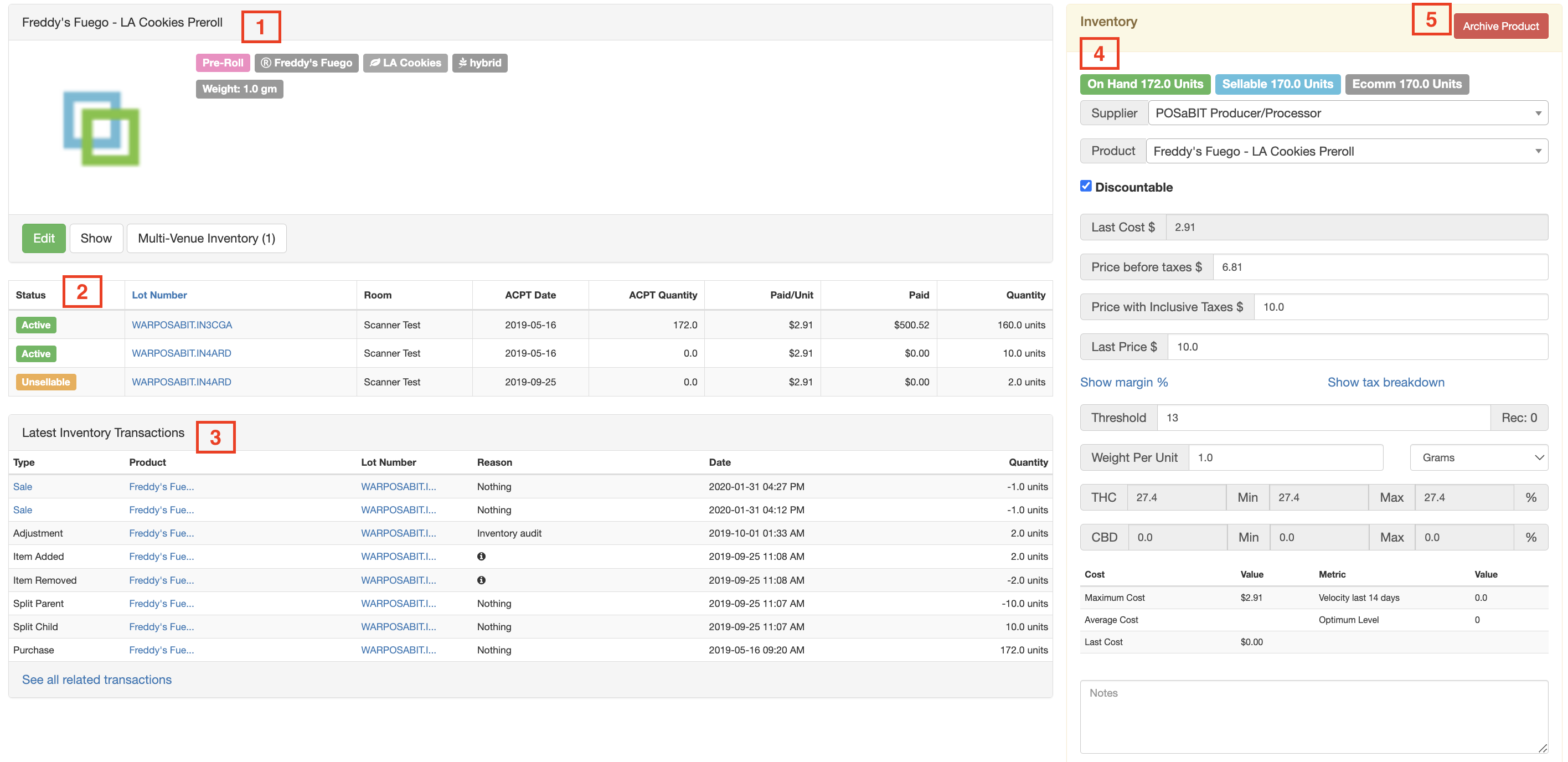Click the Velocity last 14 days metric

tap(1359, 598)
